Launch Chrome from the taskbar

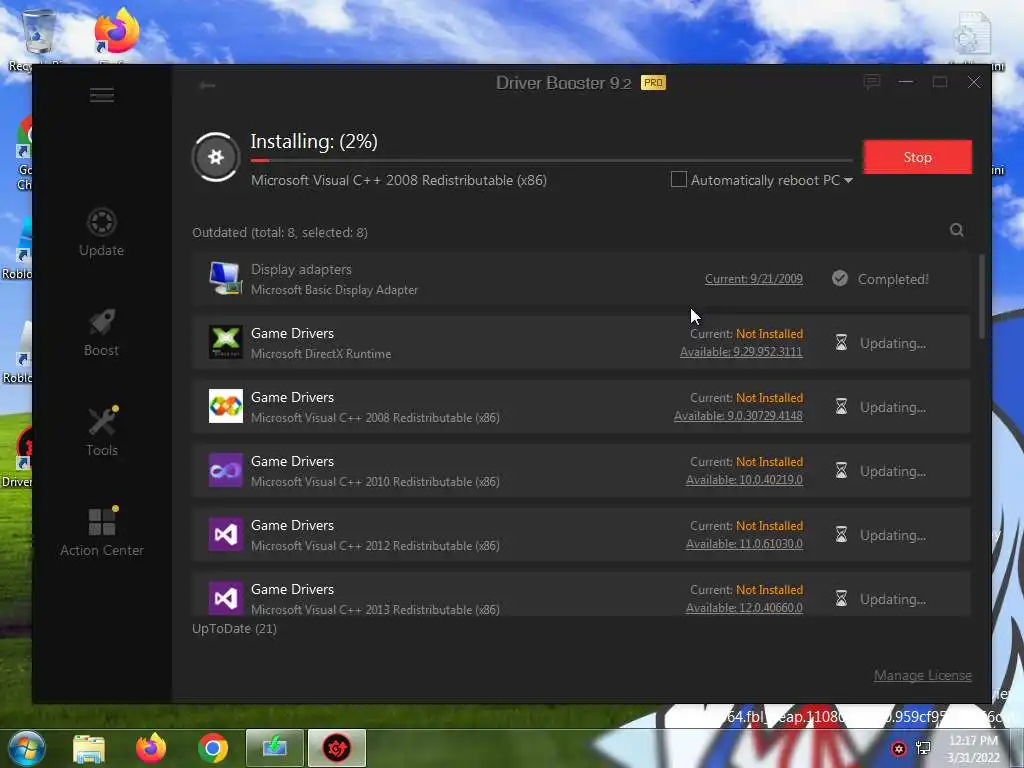213,748
